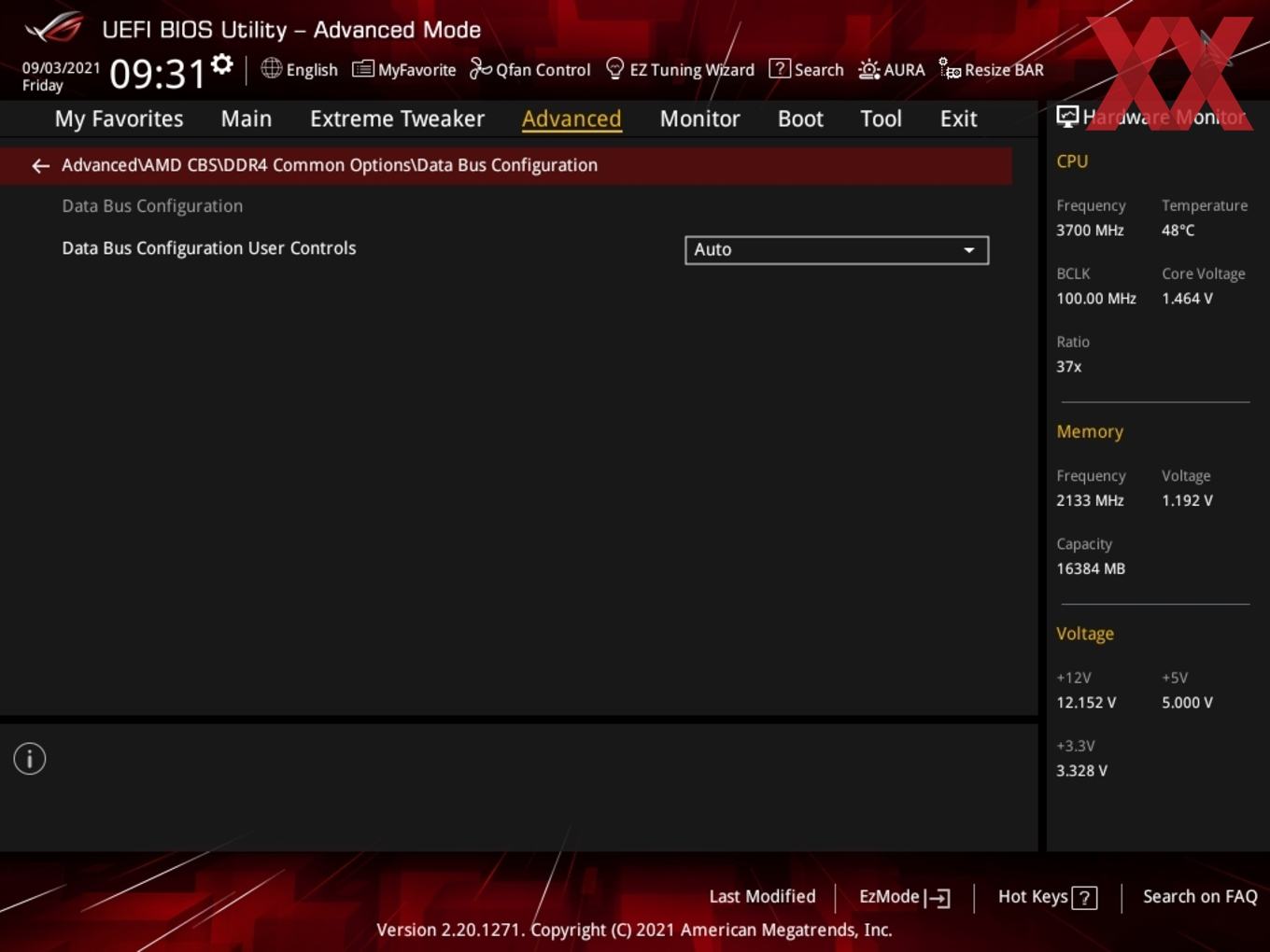Click Memory voltage value 1.192 V
1270x952 pixels.
1187,500
